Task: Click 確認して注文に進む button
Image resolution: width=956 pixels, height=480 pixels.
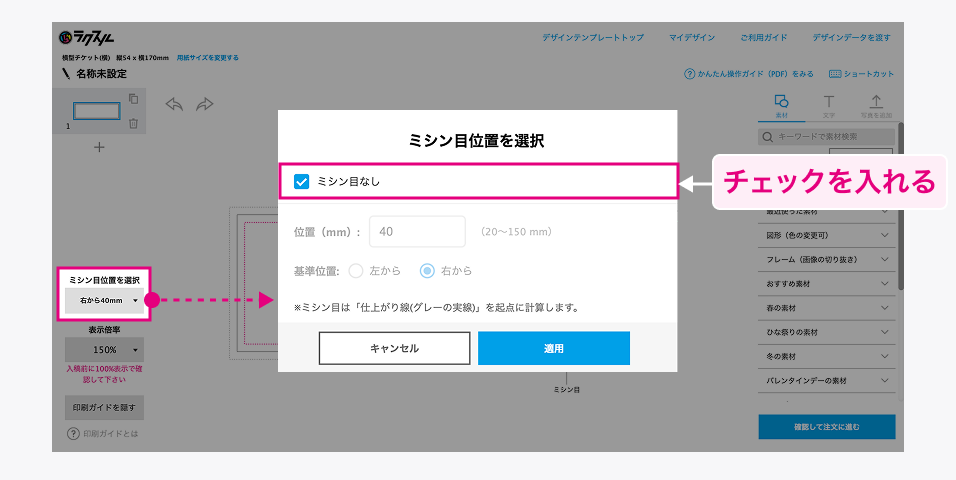Action: pos(827,427)
